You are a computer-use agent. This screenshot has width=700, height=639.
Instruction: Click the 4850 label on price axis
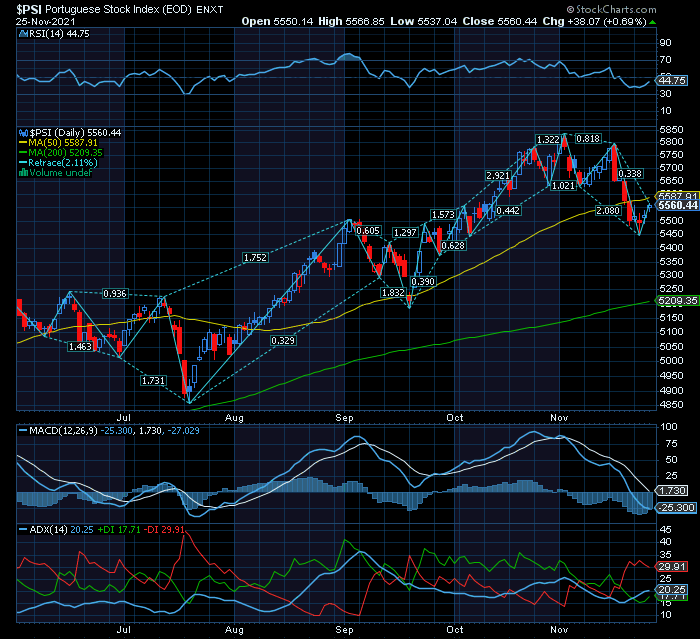tap(671, 405)
